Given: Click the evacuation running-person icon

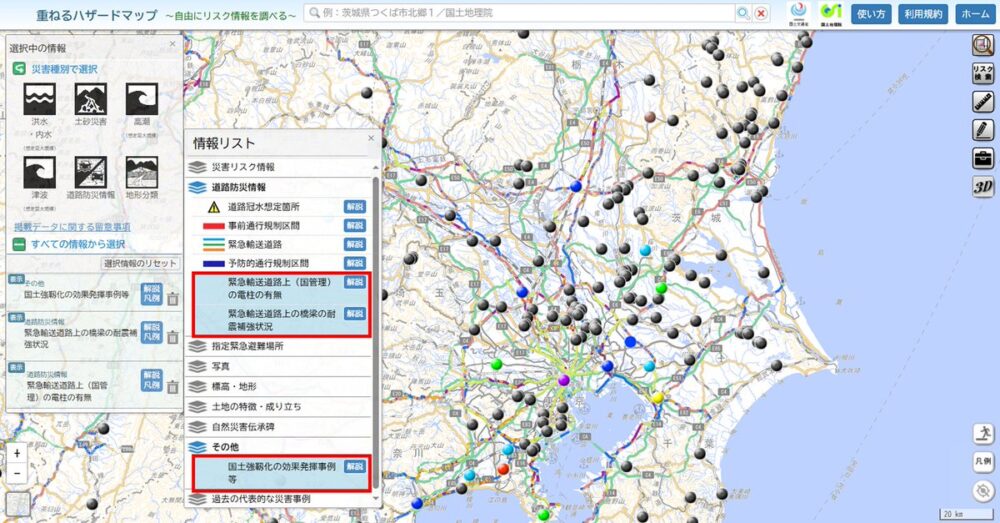Looking at the screenshot, I should (982, 433).
